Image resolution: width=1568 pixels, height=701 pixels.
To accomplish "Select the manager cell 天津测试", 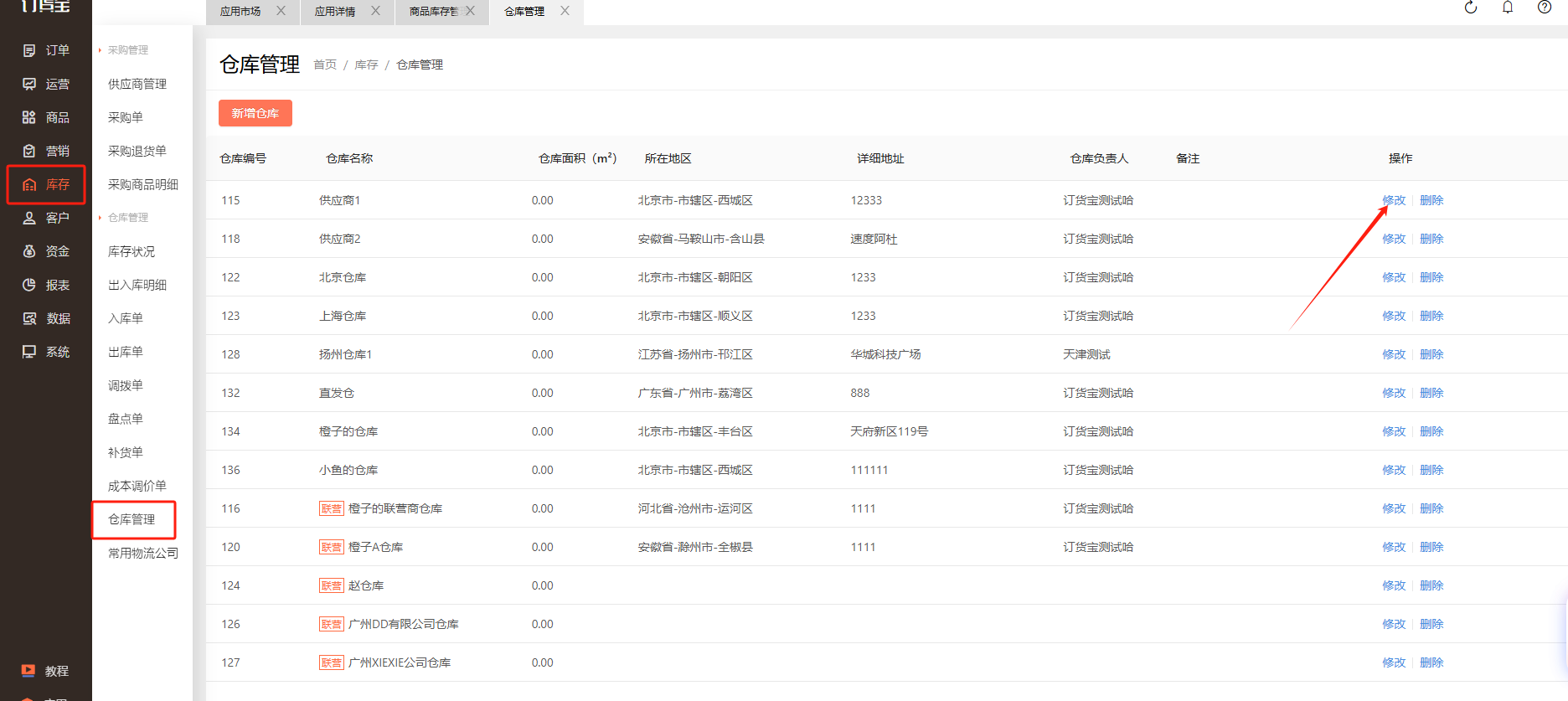I will coord(1086,354).
